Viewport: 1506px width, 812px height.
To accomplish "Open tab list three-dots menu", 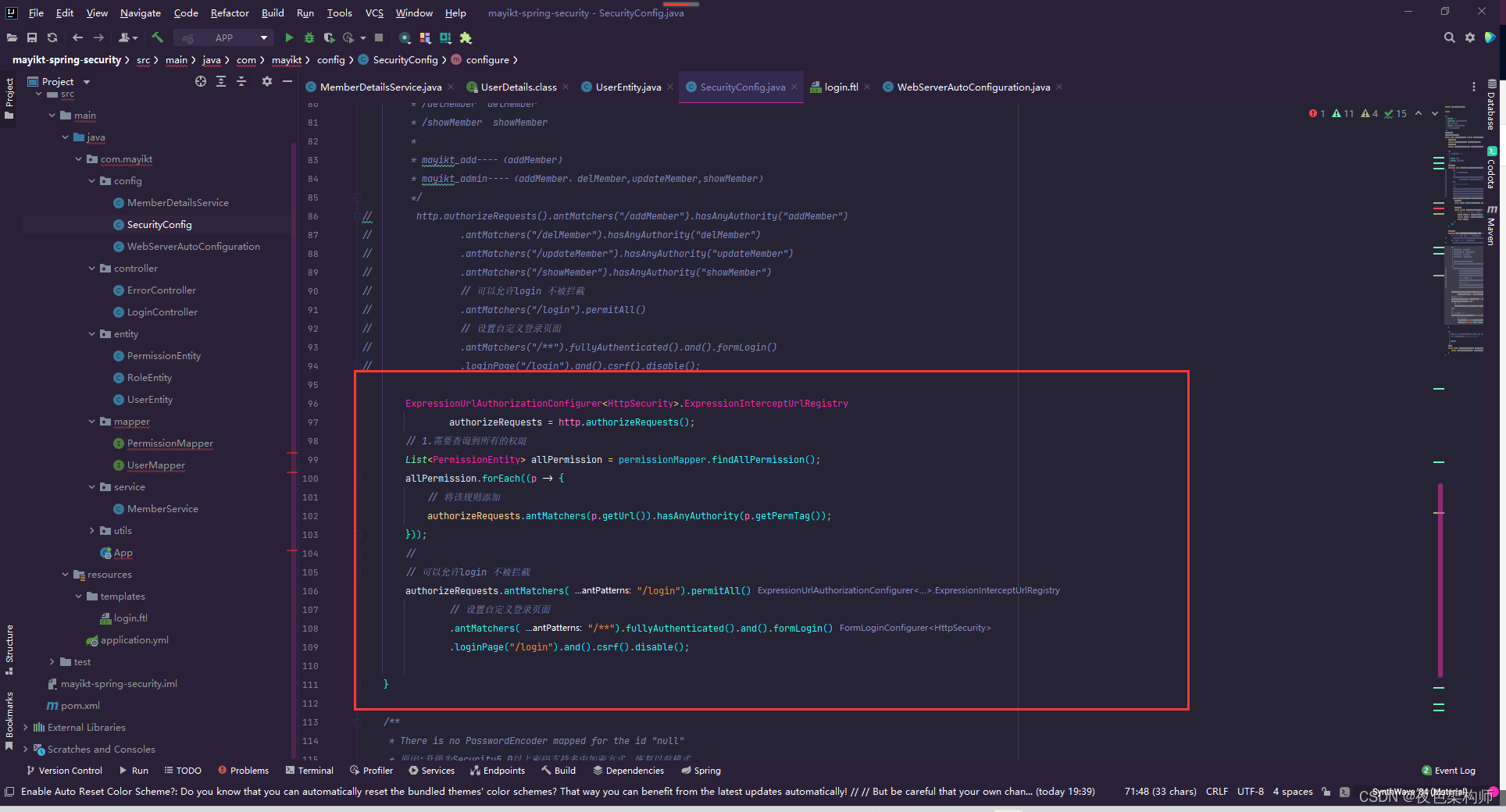I will [x=1474, y=87].
